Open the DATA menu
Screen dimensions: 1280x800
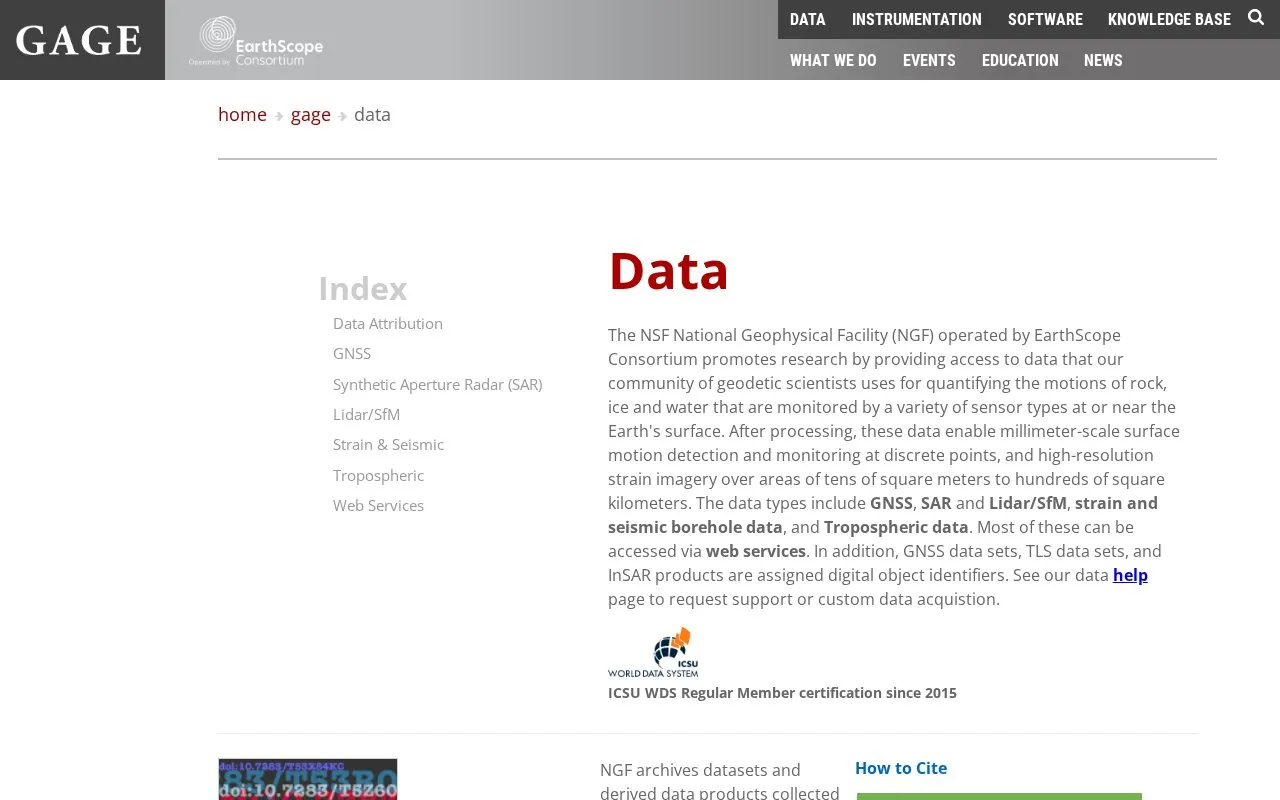(808, 19)
